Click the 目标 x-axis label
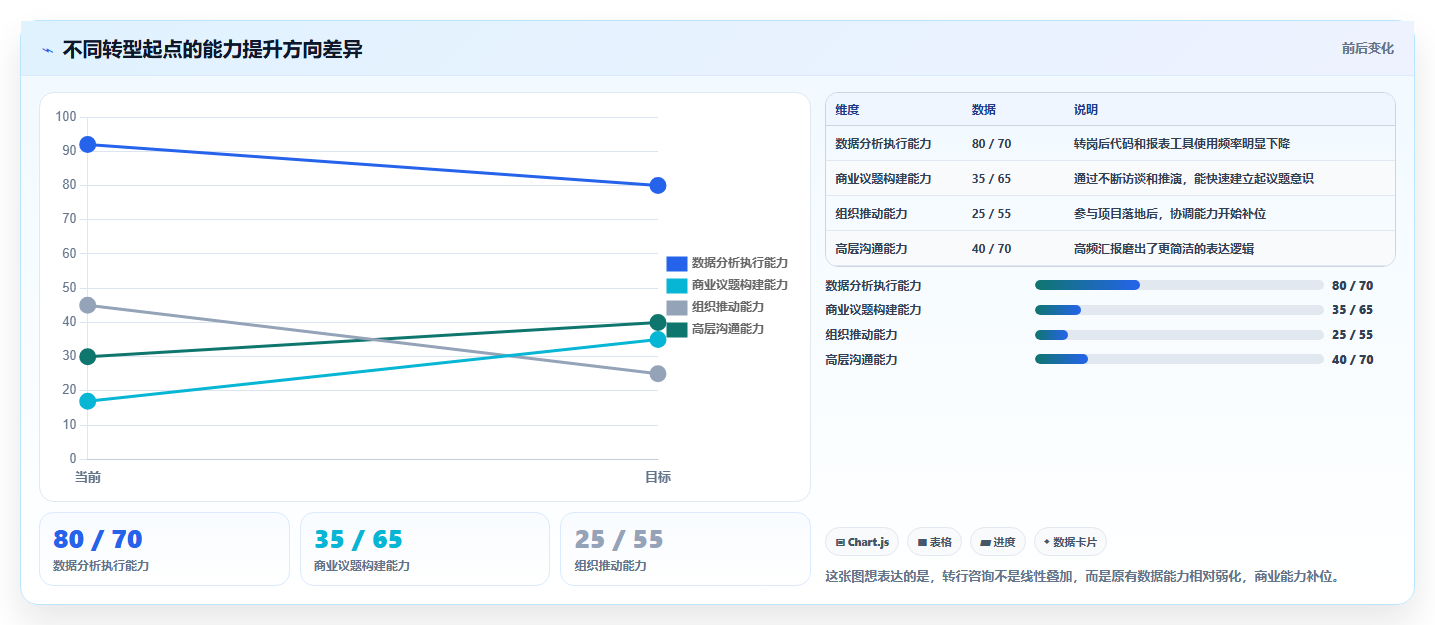Image resolution: width=1435 pixels, height=625 pixels. pyautogui.click(x=658, y=477)
